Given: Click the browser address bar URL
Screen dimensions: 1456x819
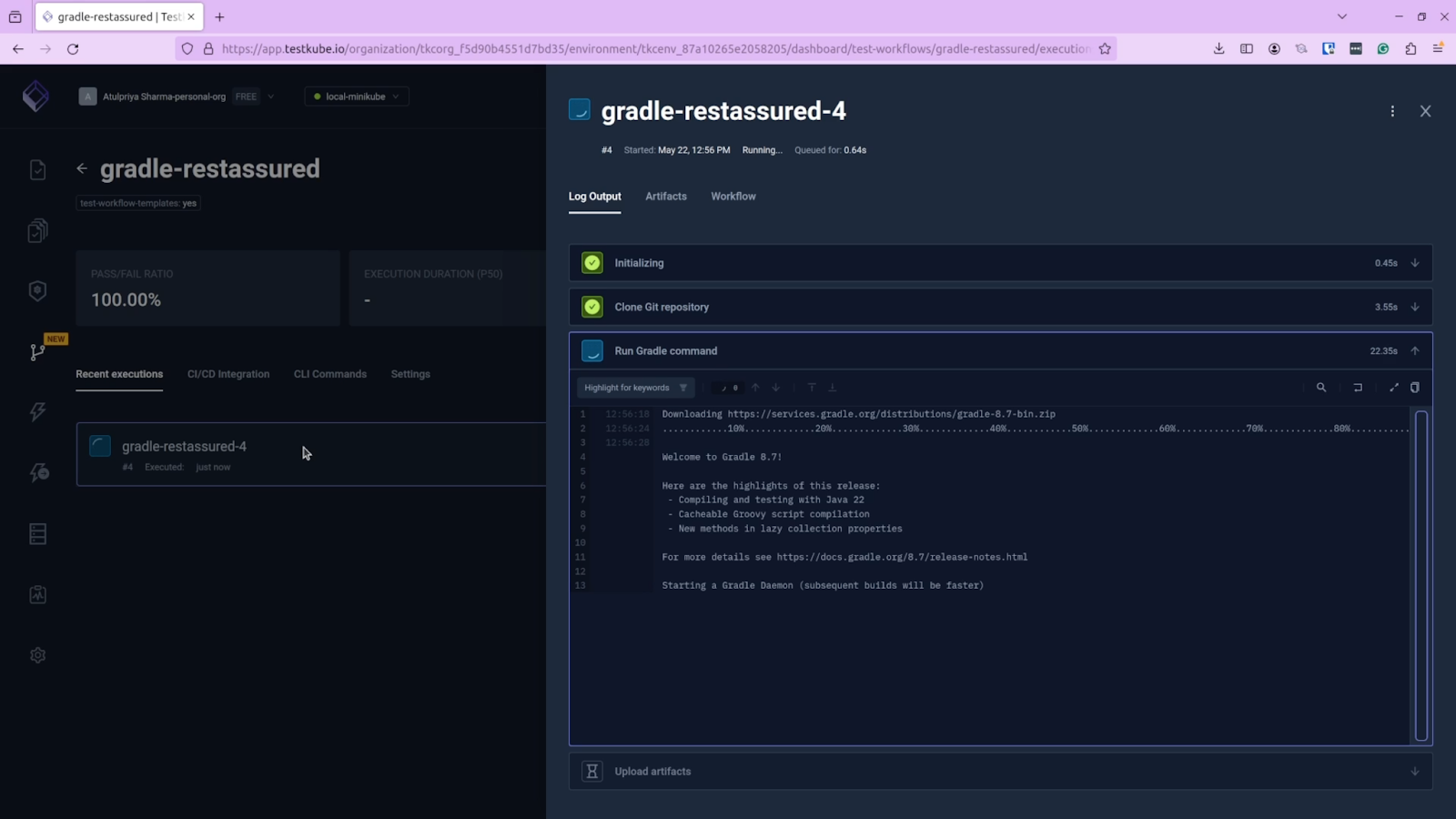Looking at the screenshot, I should tap(655, 49).
